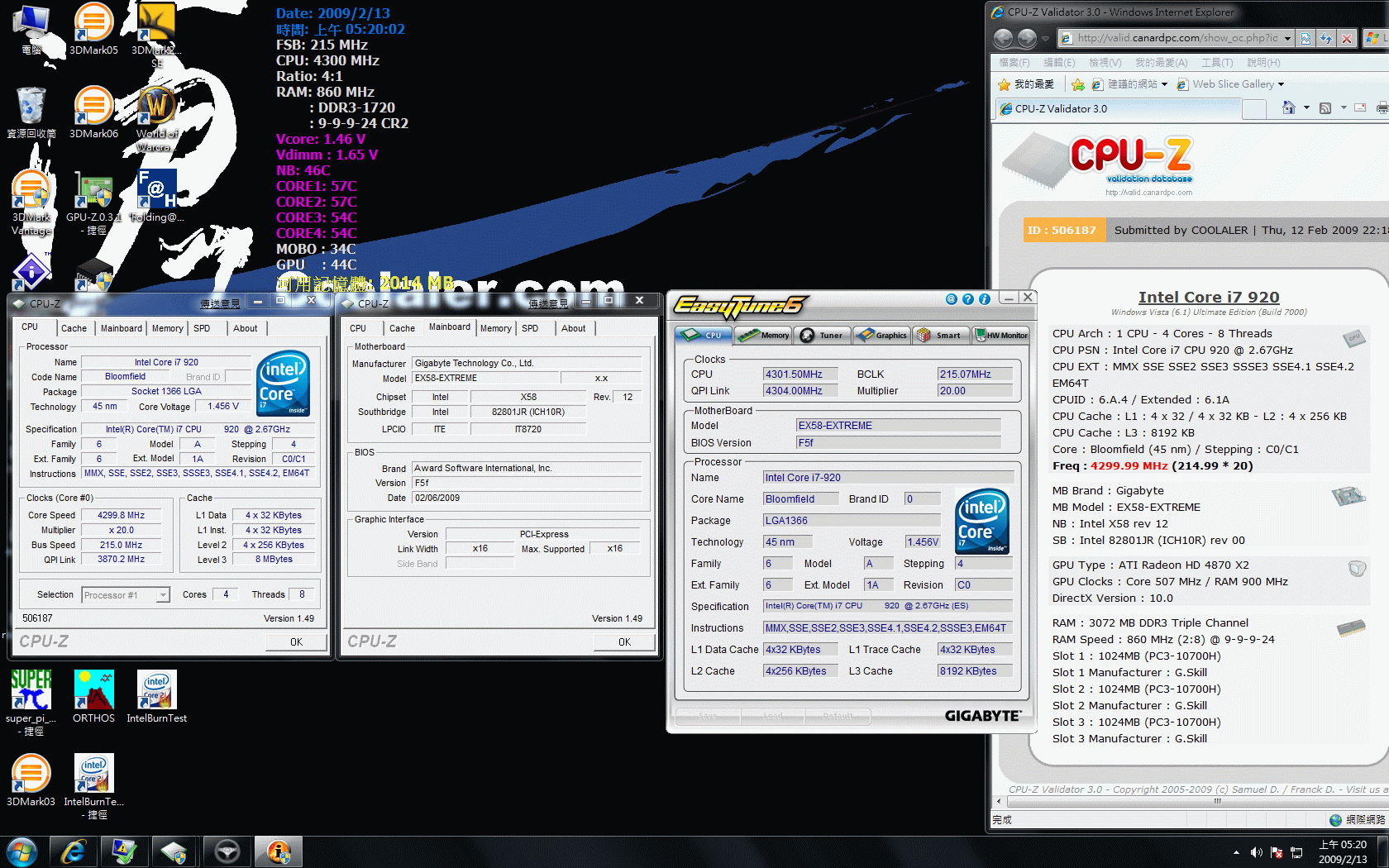Expand the suggested sites dropdown in IE
The width and height of the screenshot is (1389, 868).
[1164, 84]
